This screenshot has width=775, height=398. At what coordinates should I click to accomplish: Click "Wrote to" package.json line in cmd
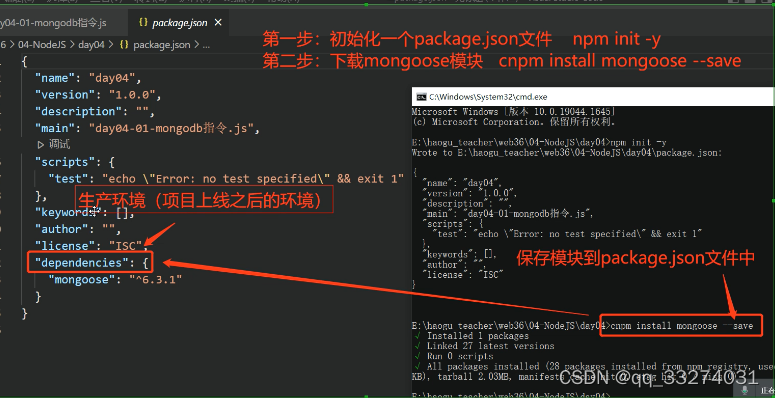click(x=567, y=153)
